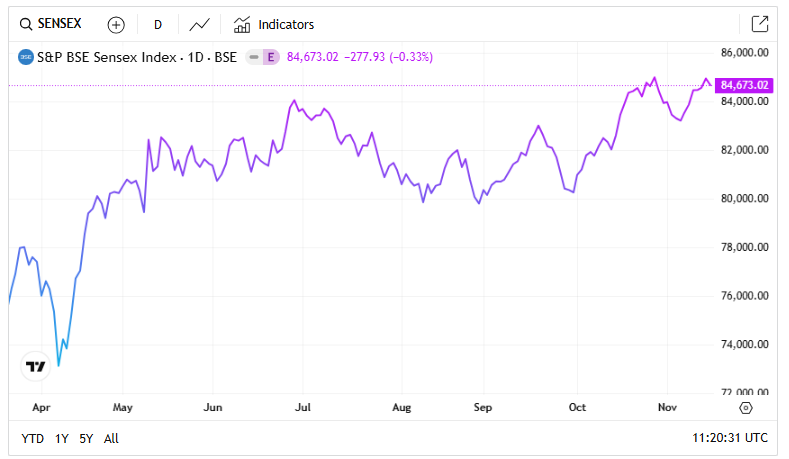The height and width of the screenshot is (459, 789).
Task: Click the Jul label on the time axis
Action: [x=303, y=408]
